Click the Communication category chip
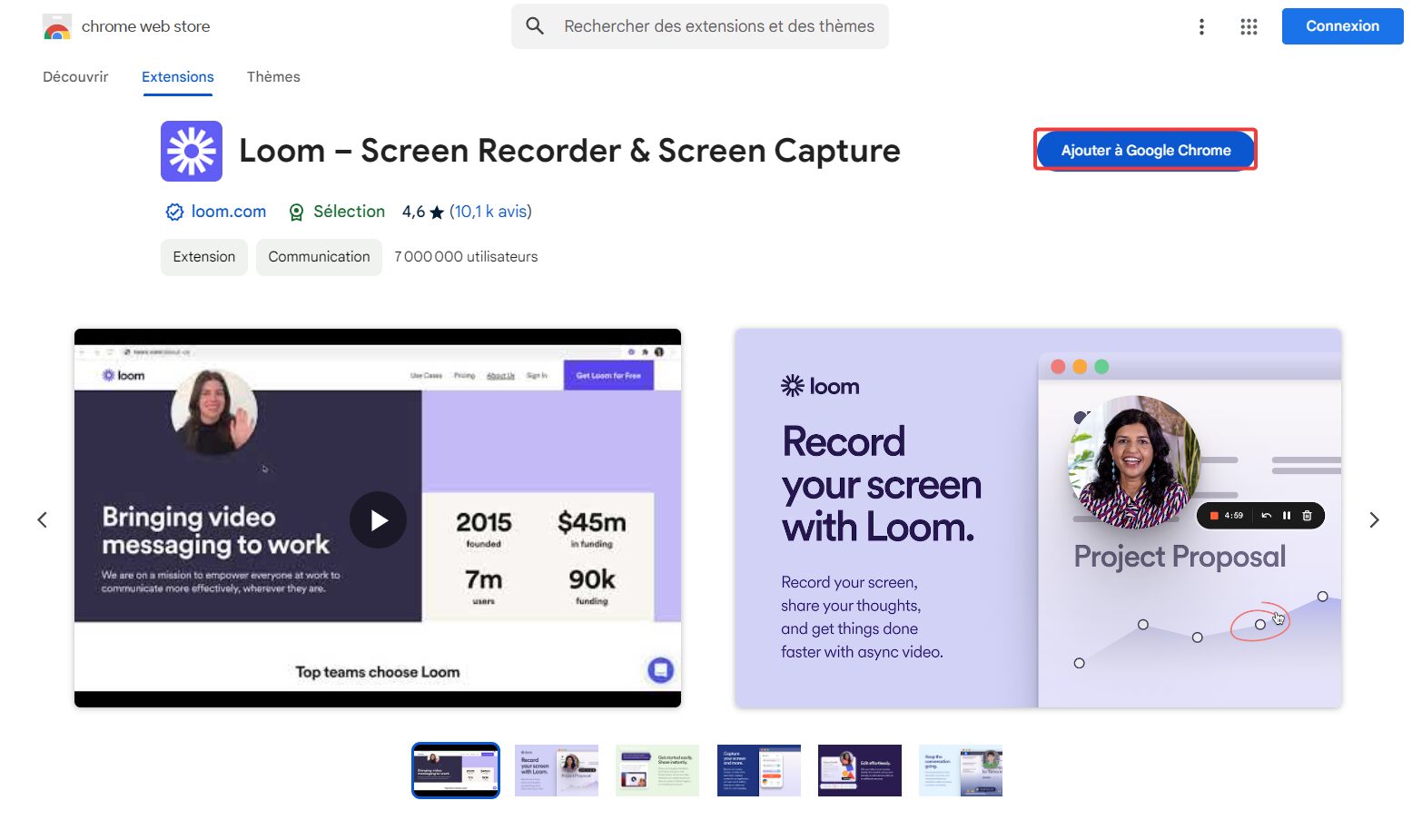Screen dimensions: 1422x840 tap(319, 257)
